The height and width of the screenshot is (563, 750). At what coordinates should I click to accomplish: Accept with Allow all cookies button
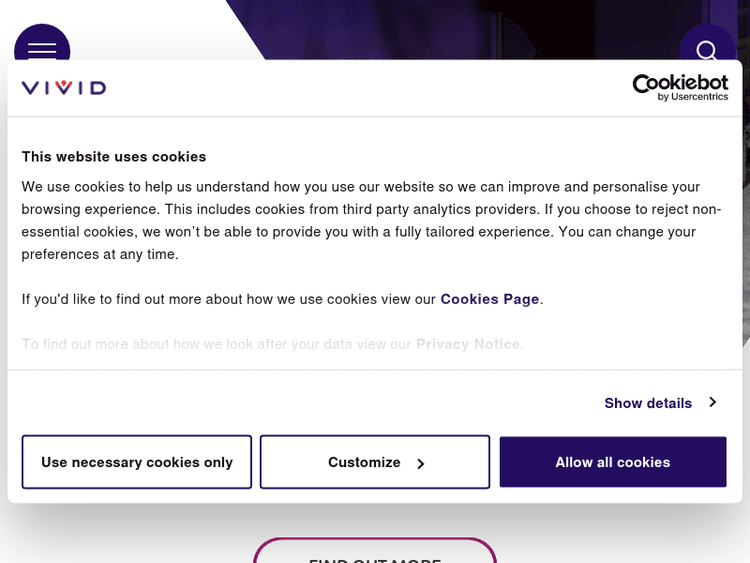[x=613, y=462]
